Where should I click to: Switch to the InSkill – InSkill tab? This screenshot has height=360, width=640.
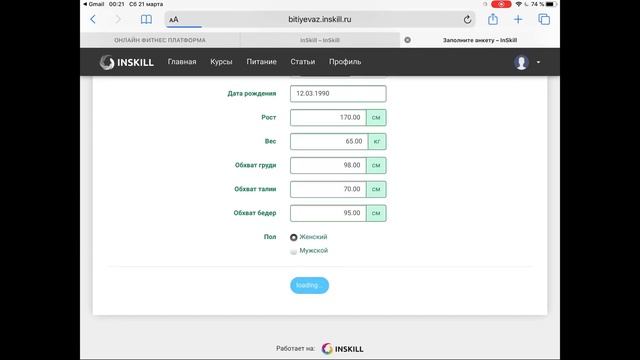pyautogui.click(x=320, y=40)
